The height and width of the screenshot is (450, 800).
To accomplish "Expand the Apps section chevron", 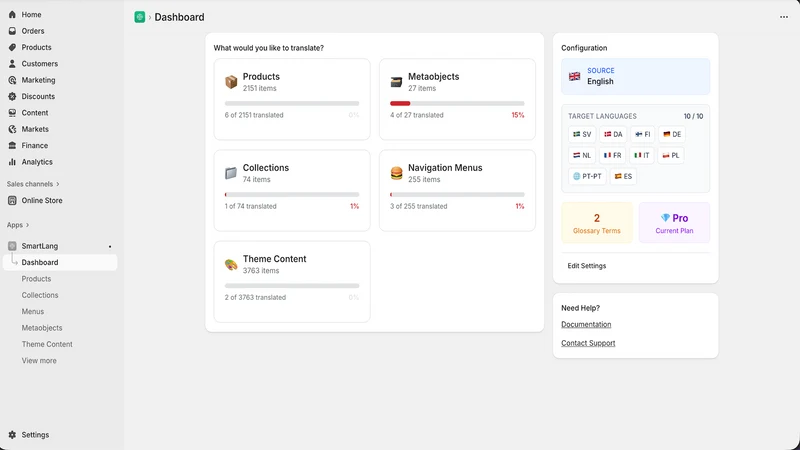I will [28, 225].
